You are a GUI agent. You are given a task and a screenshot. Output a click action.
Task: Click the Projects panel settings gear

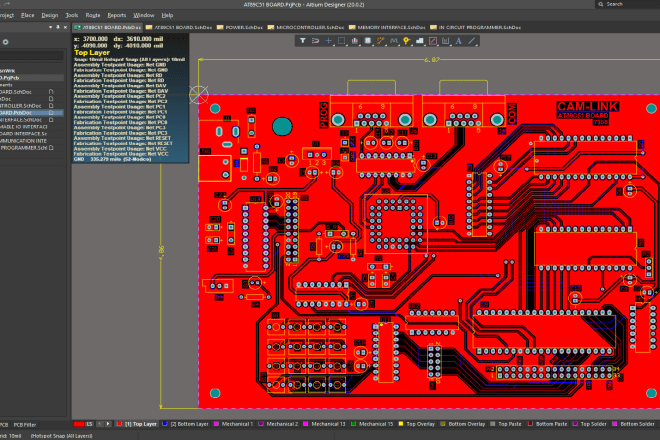(x=5, y=42)
